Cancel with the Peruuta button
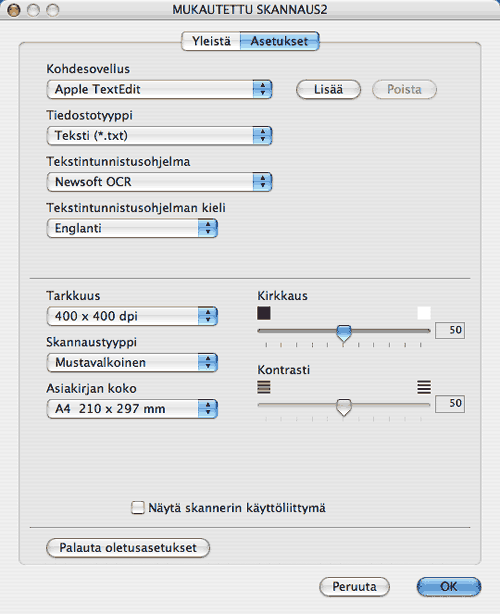This screenshot has width=500, height=614. click(354, 587)
